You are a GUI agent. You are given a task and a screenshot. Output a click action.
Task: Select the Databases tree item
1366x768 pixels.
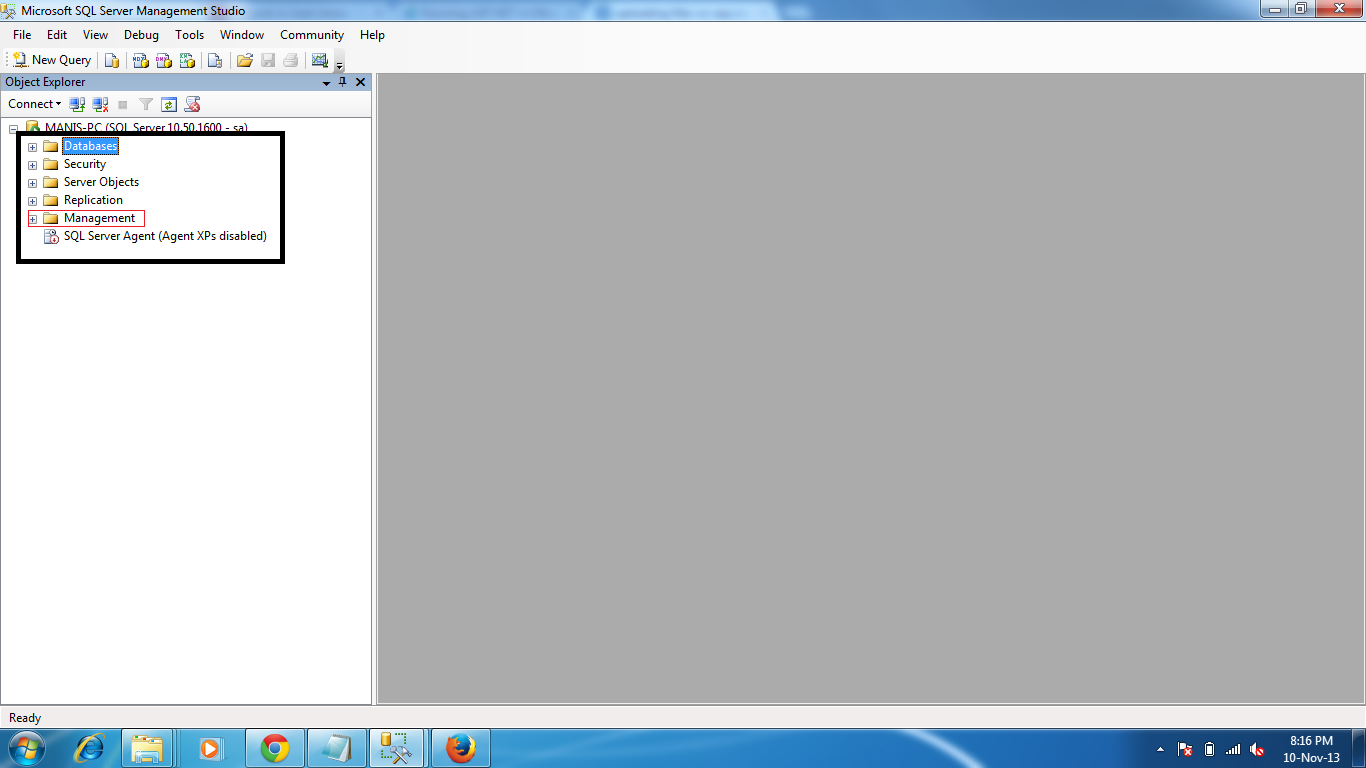click(x=90, y=146)
